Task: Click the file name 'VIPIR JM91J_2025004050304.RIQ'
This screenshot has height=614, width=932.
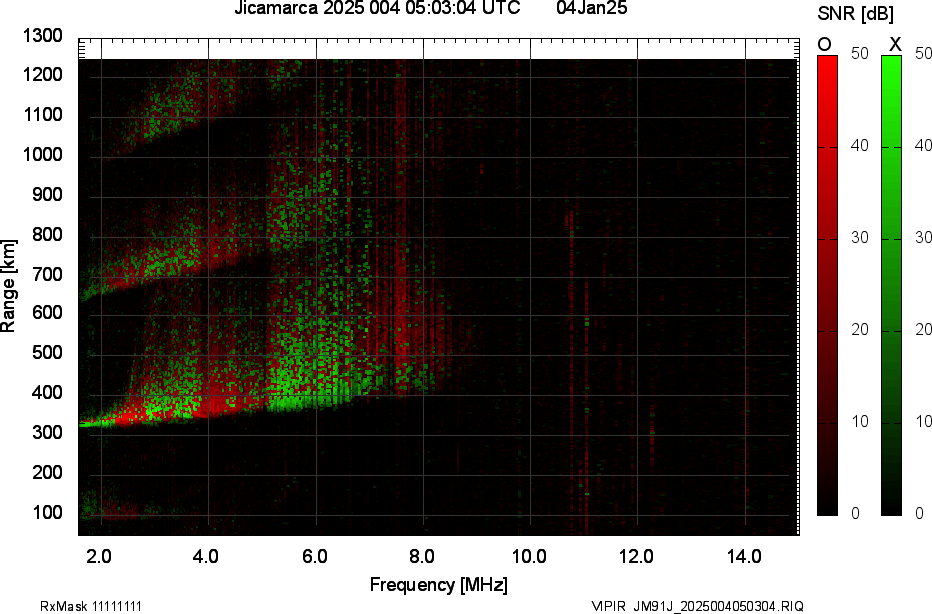Action: (697, 606)
